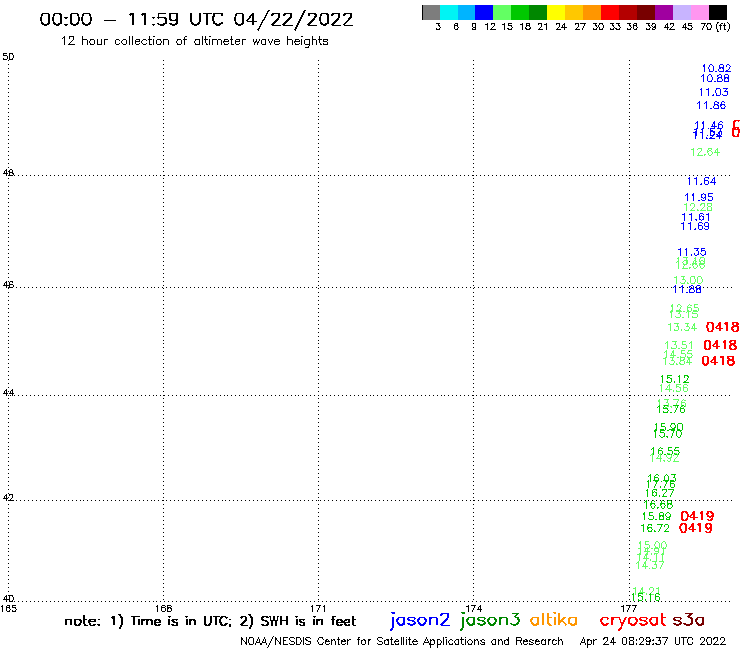The width and height of the screenshot is (740, 650).
Task: Click the green 15.12 value
Action: 674,379
